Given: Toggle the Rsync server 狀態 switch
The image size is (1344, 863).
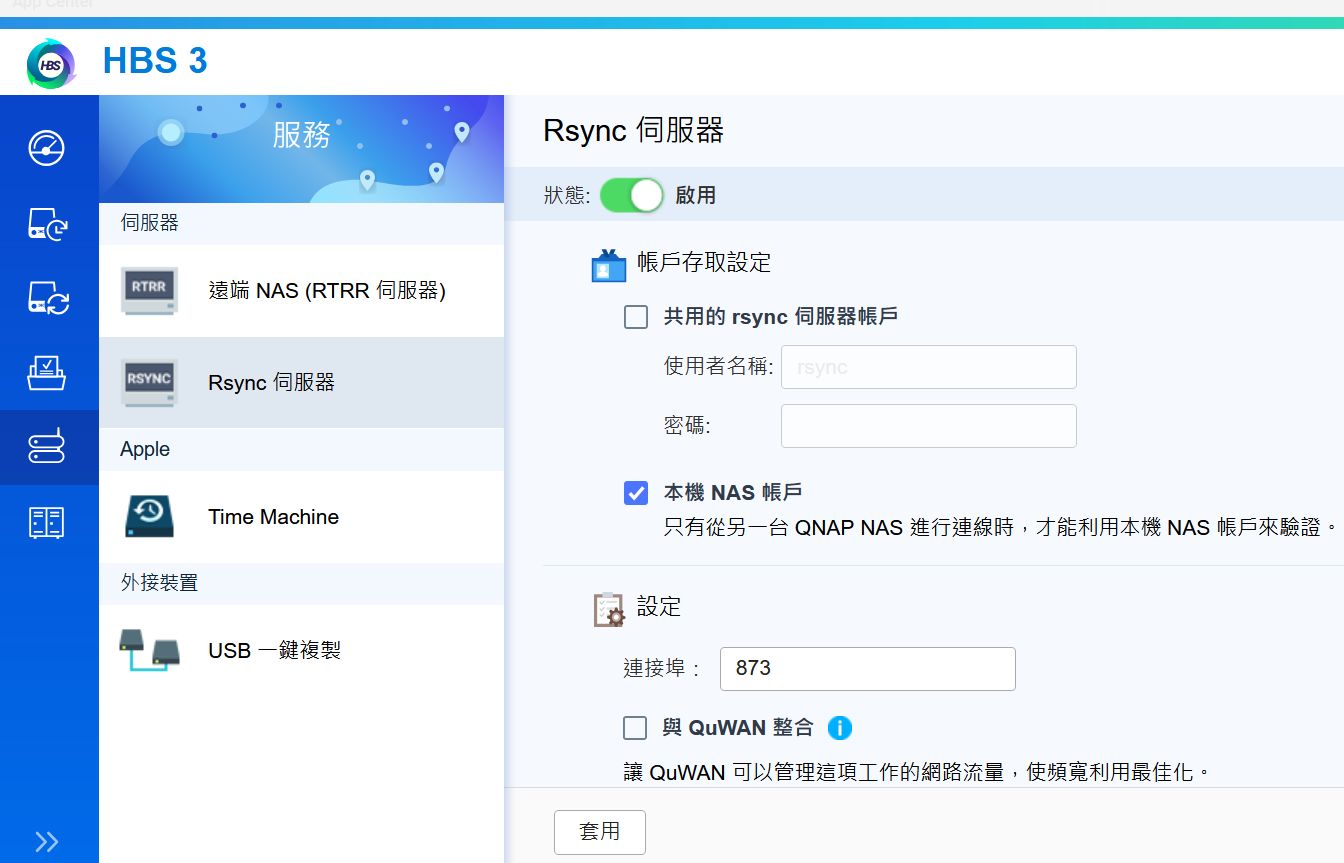Looking at the screenshot, I should coord(632,195).
